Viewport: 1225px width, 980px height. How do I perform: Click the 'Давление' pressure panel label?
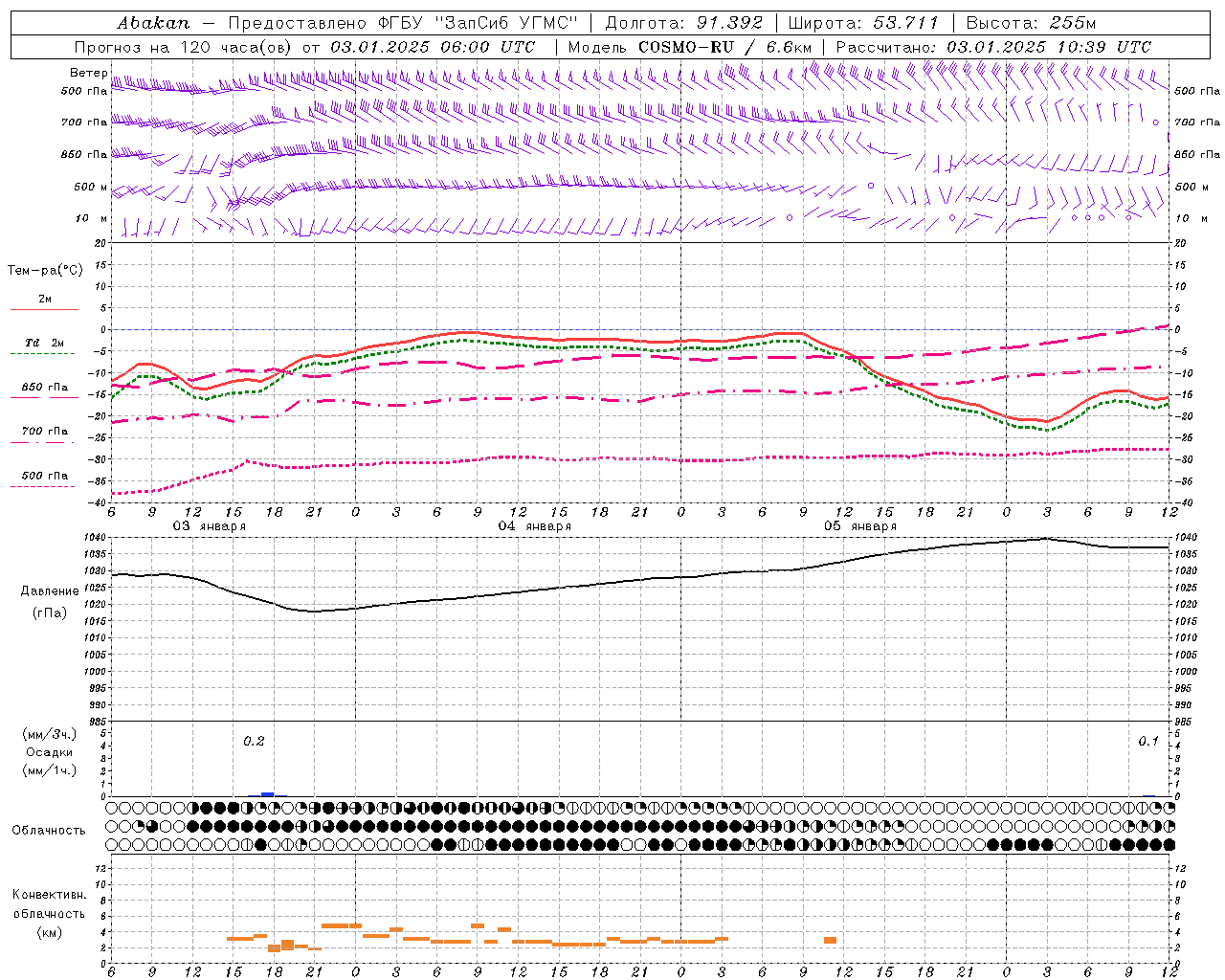coord(50,591)
